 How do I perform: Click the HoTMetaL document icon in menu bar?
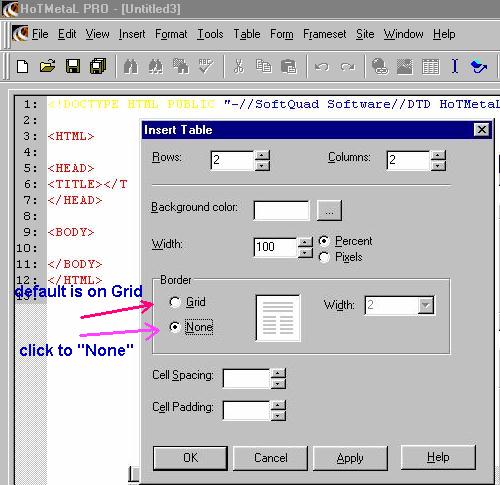(x=20, y=34)
